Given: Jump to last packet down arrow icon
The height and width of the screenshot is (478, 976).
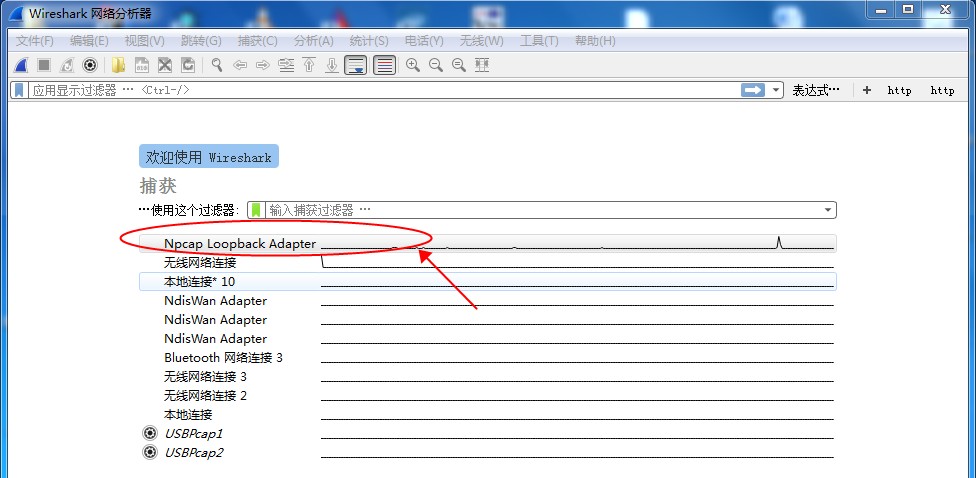Looking at the screenshot, I should point(332,65).
